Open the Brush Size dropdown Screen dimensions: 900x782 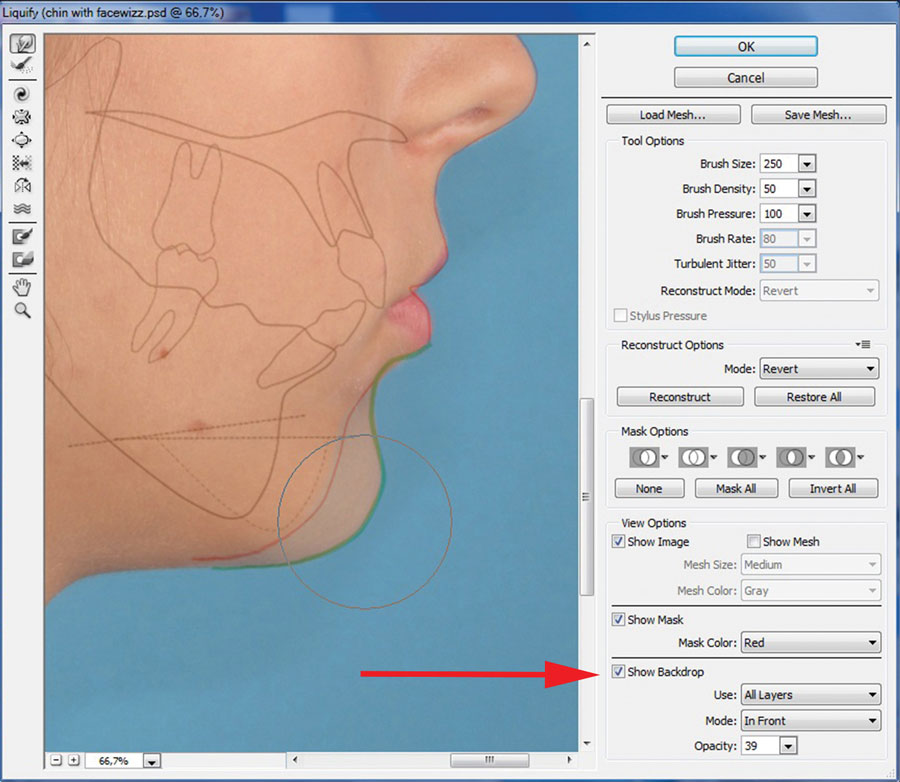[807, 164]
